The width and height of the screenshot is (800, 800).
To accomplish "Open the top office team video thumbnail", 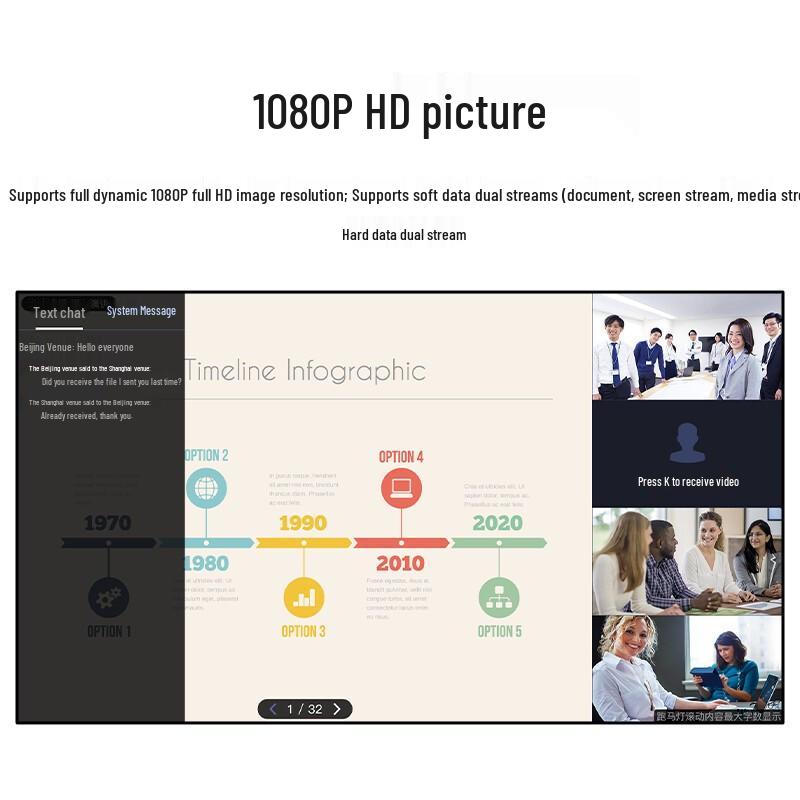I will pyautogui.click(x=687, y=347).
